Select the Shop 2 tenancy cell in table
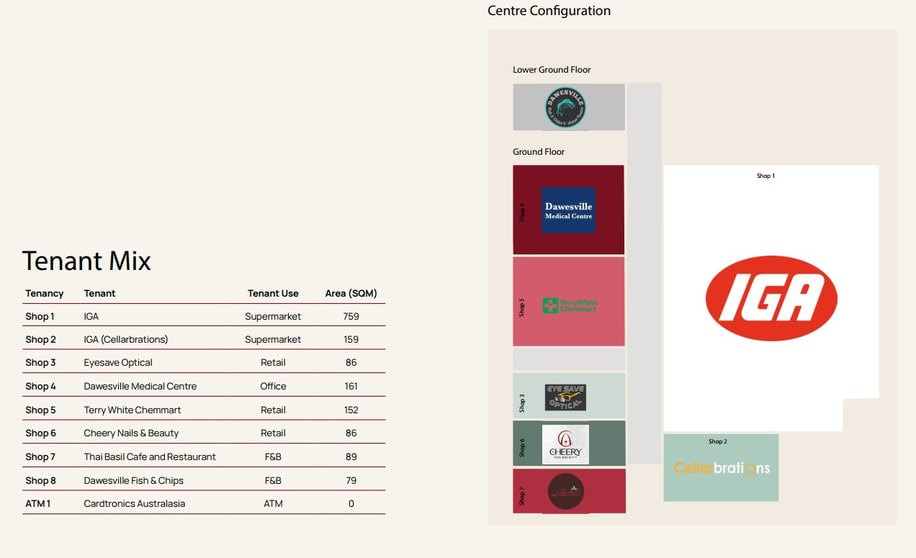This screenshot has height=558, width=916. click(40, 339)
